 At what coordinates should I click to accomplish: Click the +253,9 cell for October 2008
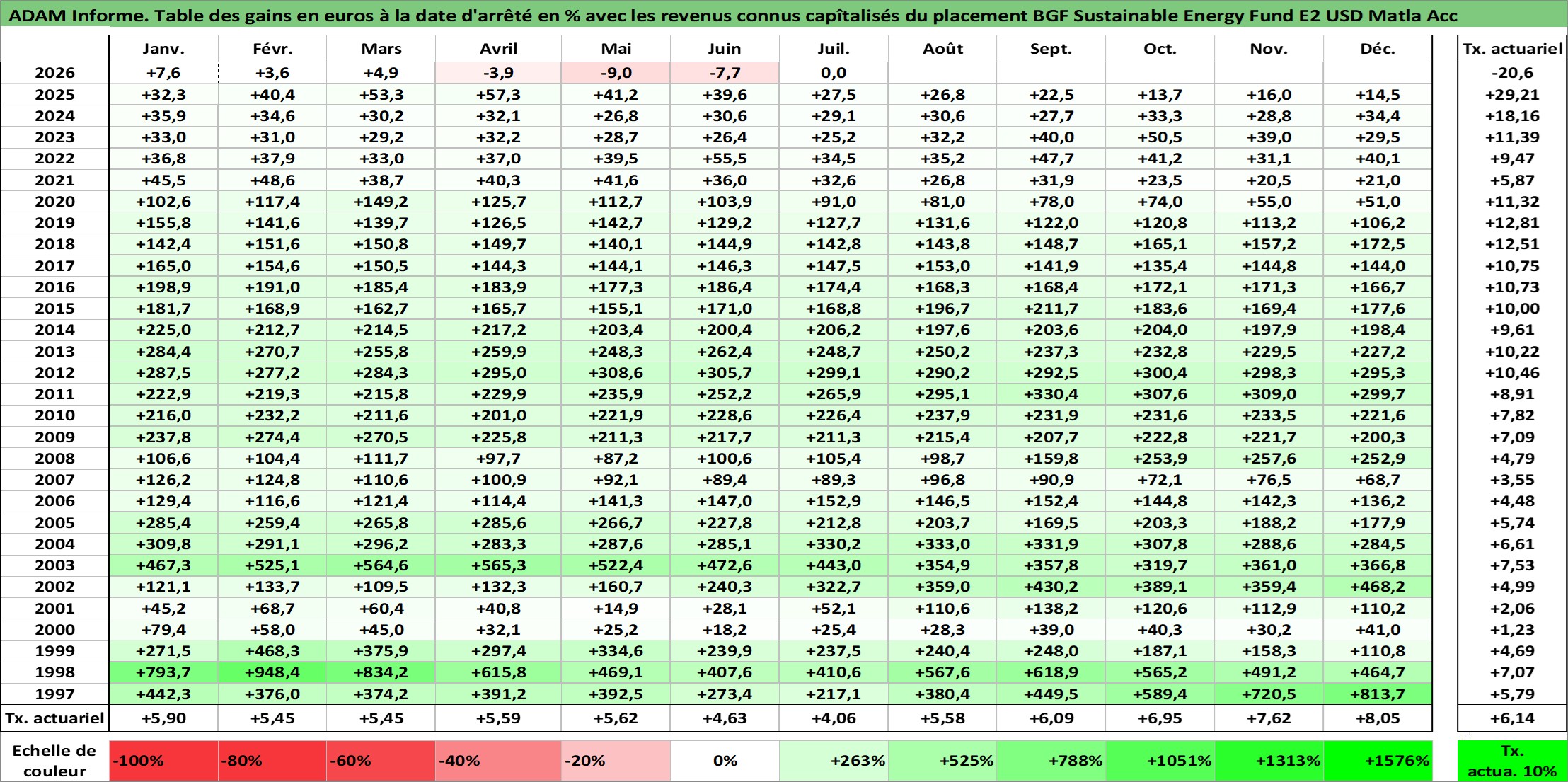tap(1160, 459)
